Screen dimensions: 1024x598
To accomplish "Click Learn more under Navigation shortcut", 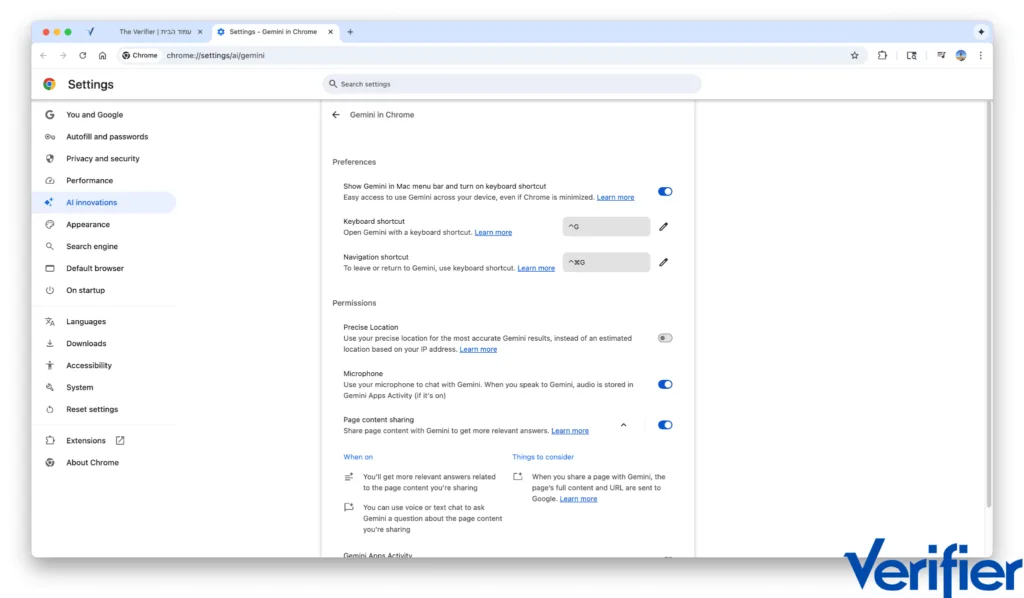I will click(536, 268).
